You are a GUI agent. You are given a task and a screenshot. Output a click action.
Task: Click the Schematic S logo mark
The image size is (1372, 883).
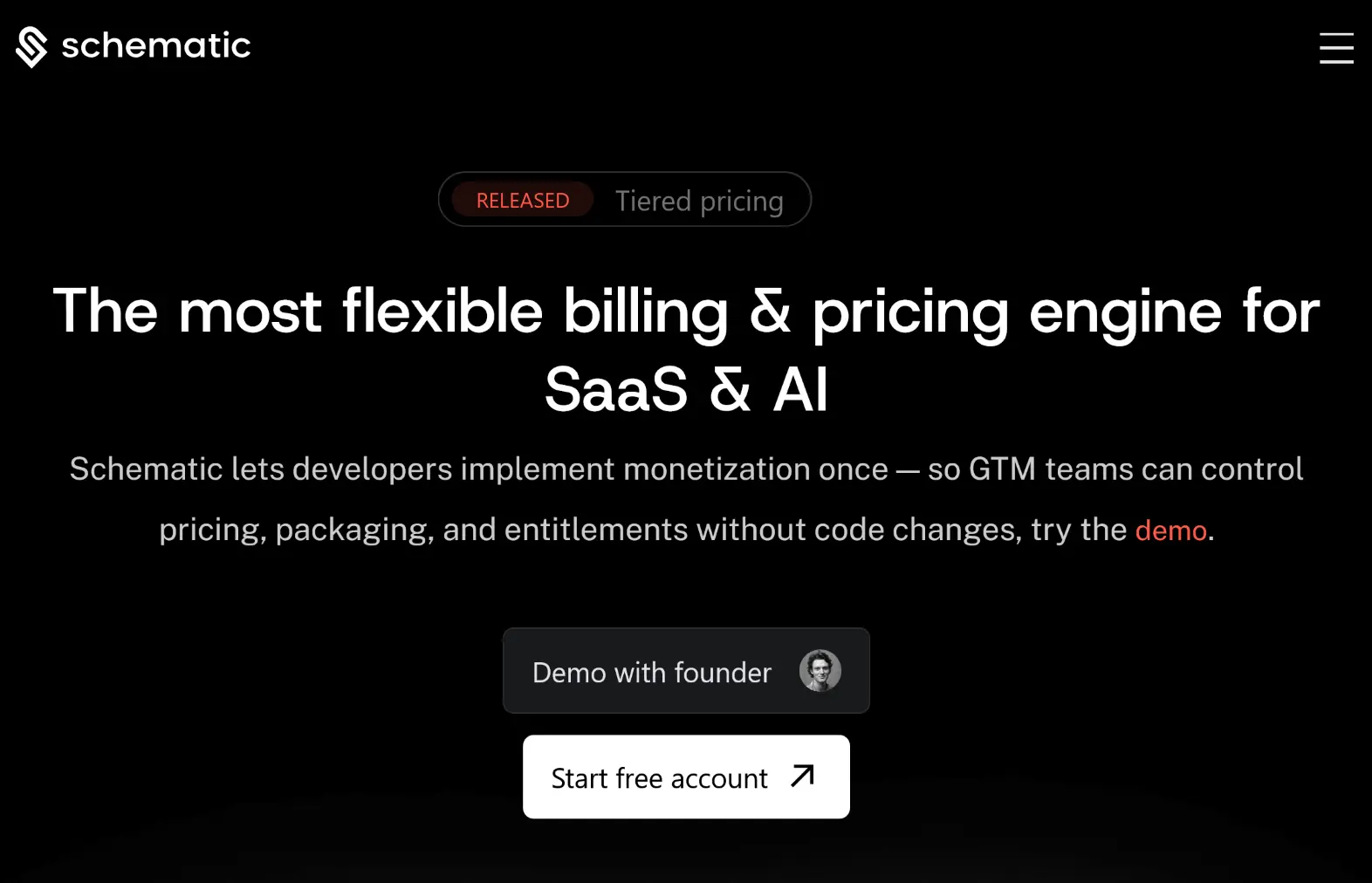pos(31,47)
